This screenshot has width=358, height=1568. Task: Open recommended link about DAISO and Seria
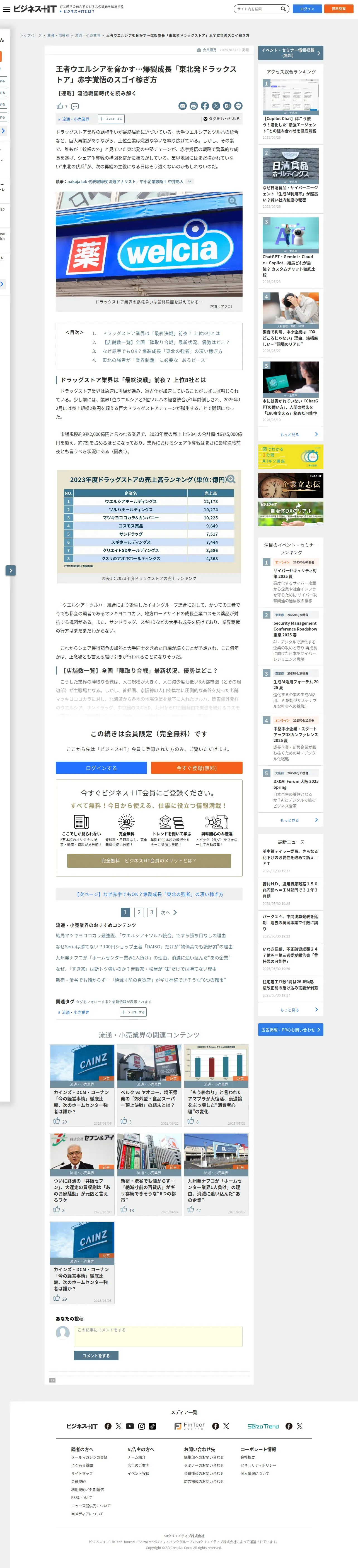144,947
